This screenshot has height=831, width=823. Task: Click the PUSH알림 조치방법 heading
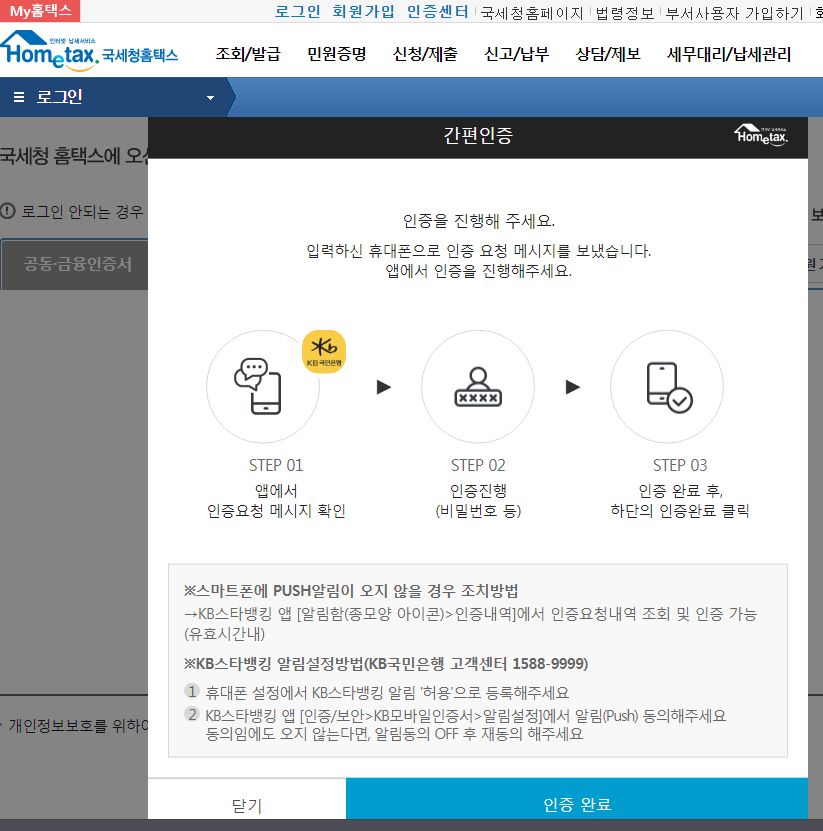(351, 590)
